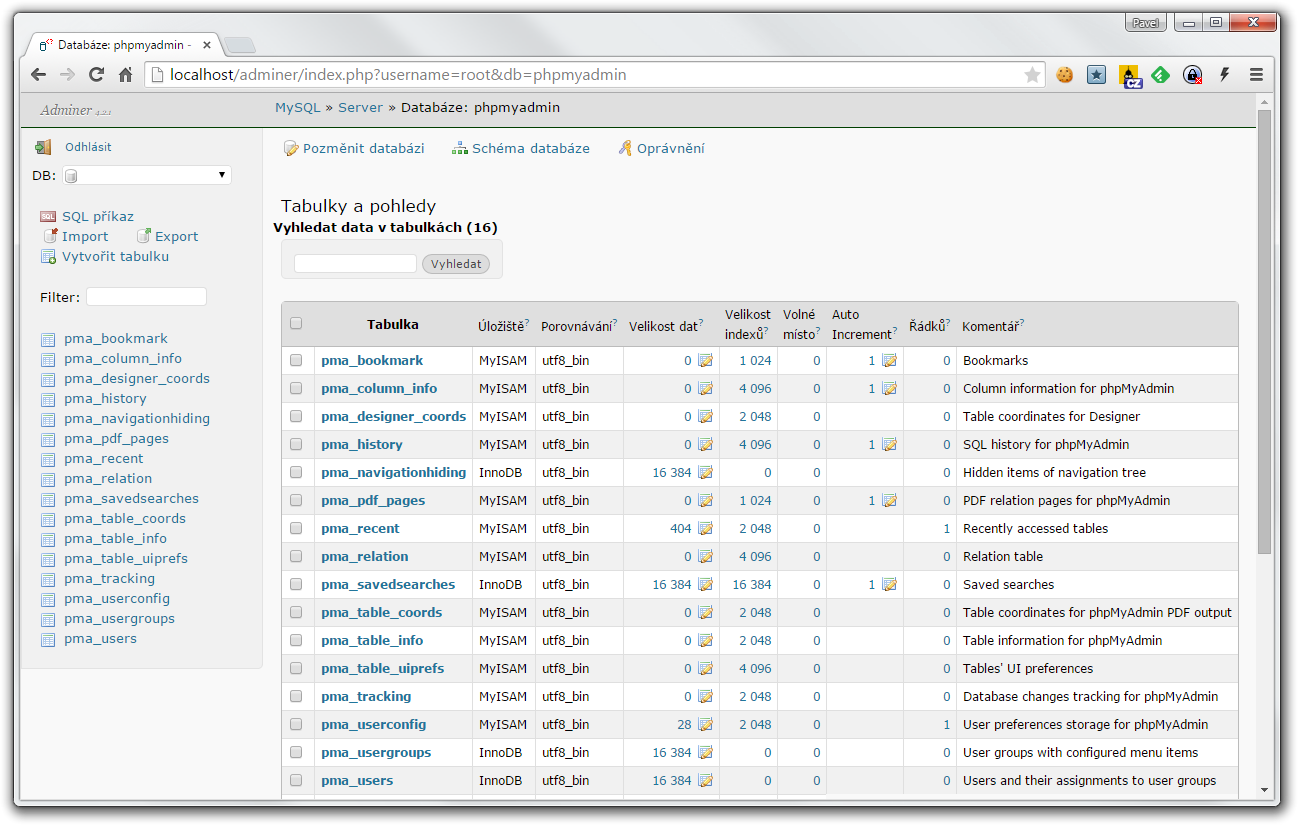This screenshot has height=826, width=1298.
Task: Click the comment 'Saved searches'
Action: tap(1008, 584)
